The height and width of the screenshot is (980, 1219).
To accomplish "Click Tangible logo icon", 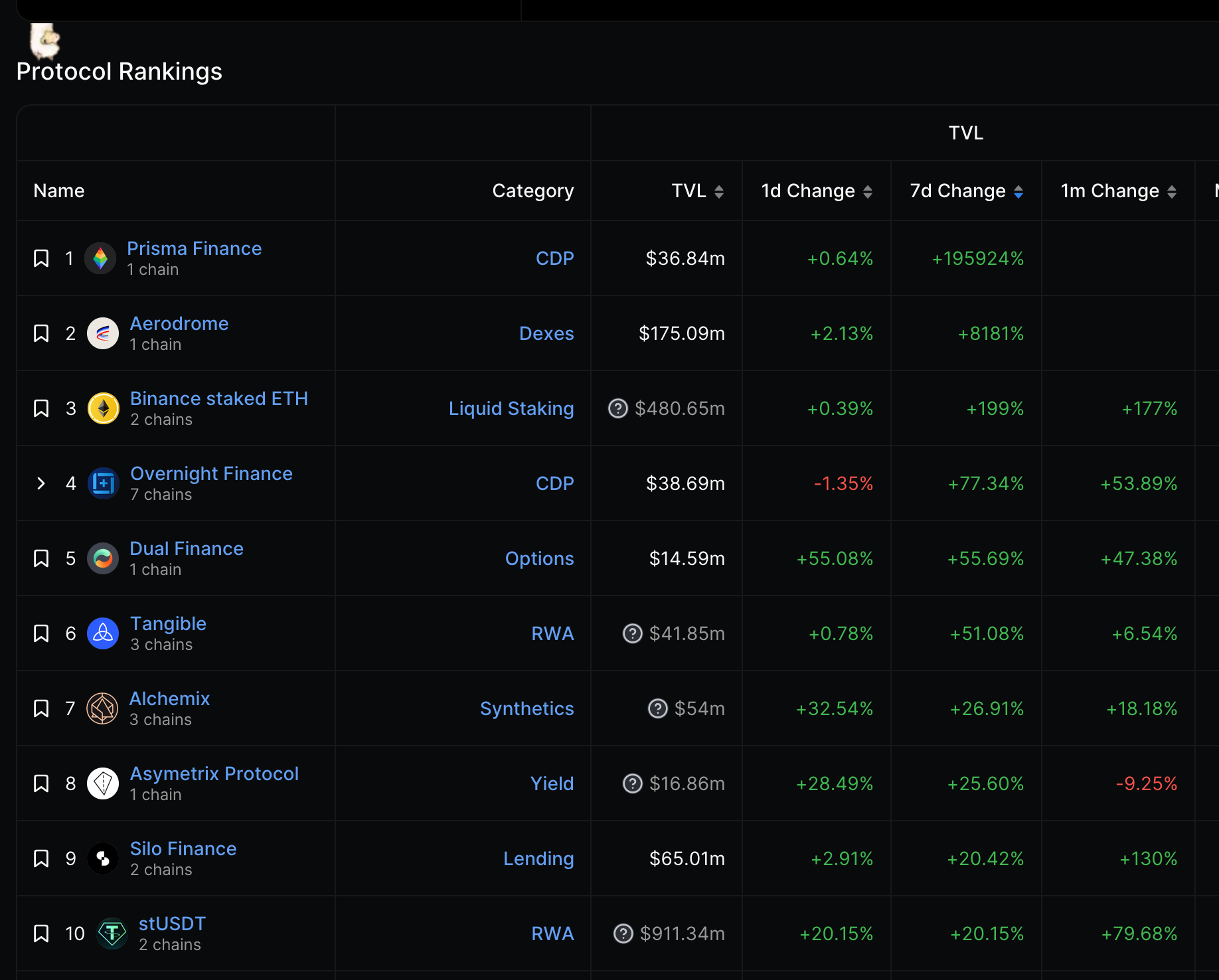I will [x=103, y=633].
